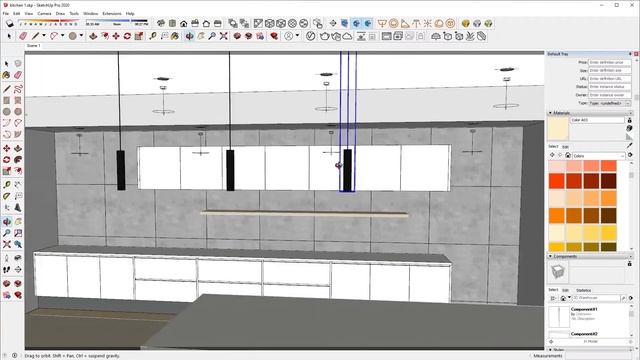The image size is (640, 360).
Task: Open the File menu
Action: tap(6, 13)
